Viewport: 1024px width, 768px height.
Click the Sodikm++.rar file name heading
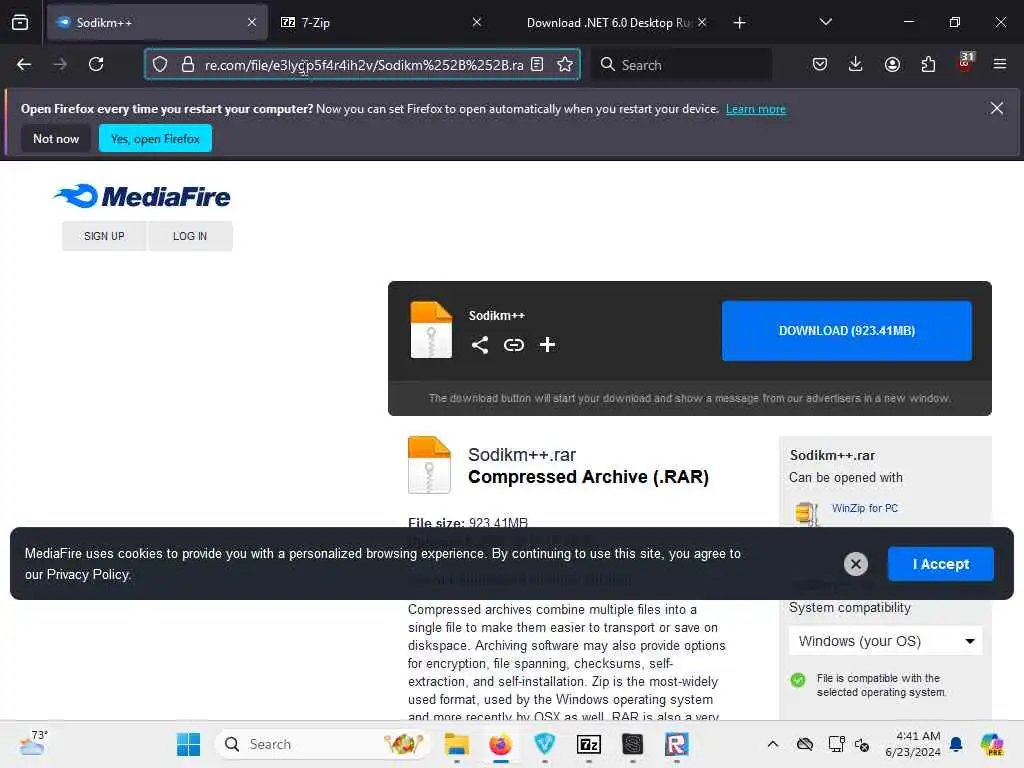(x=522, y=455)
